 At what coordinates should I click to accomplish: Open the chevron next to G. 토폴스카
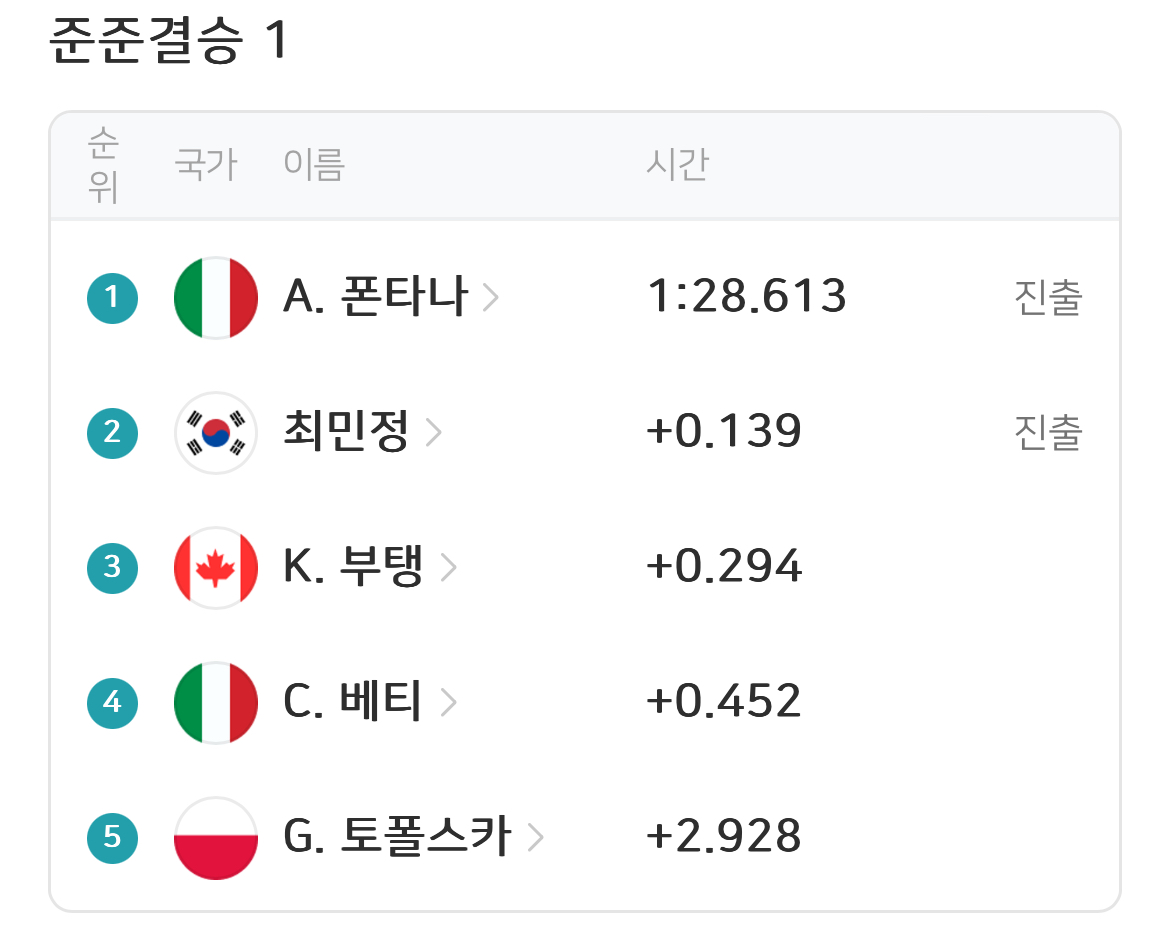tap(535, 837)
